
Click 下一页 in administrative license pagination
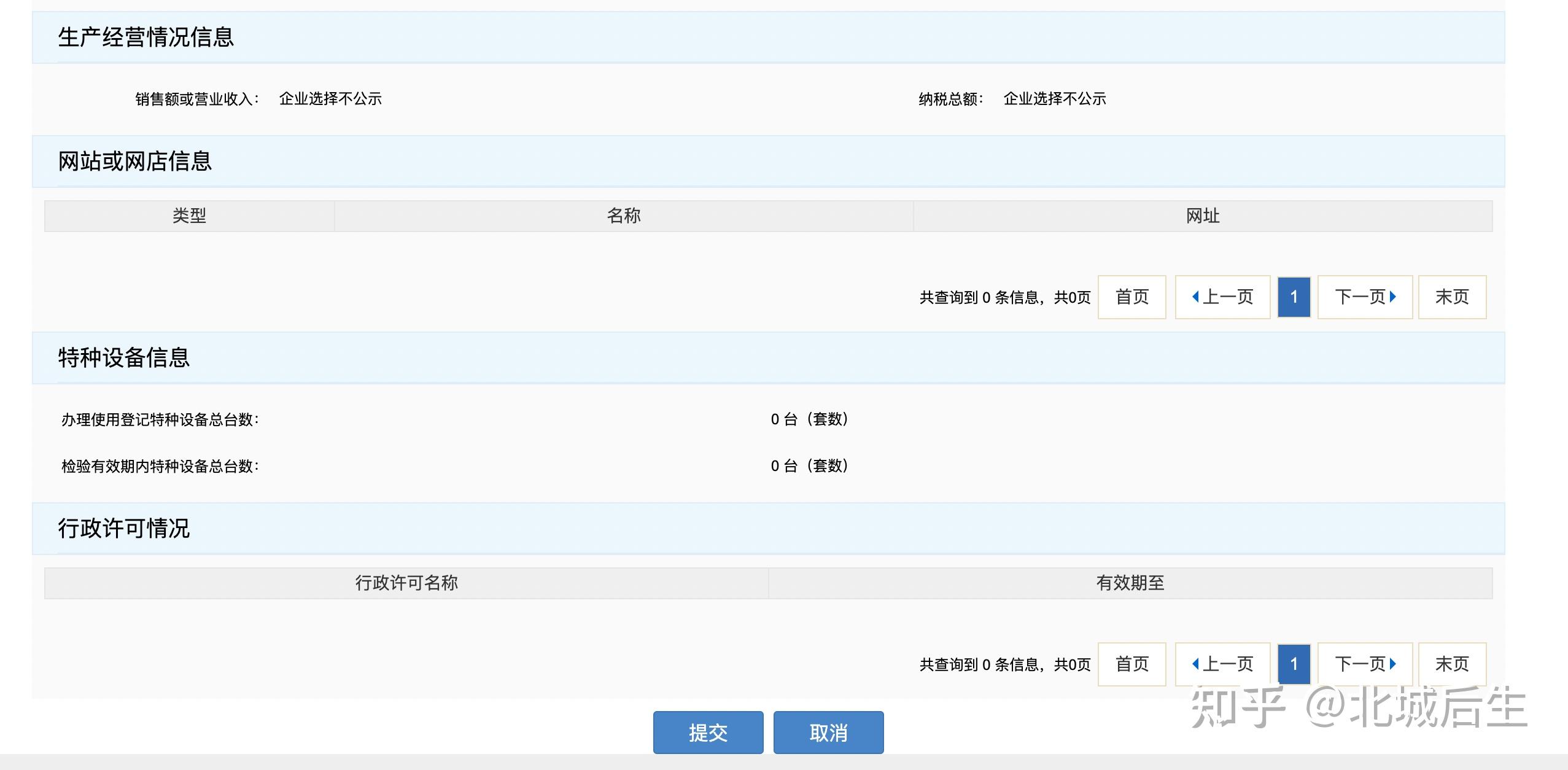click(1365, 664)
